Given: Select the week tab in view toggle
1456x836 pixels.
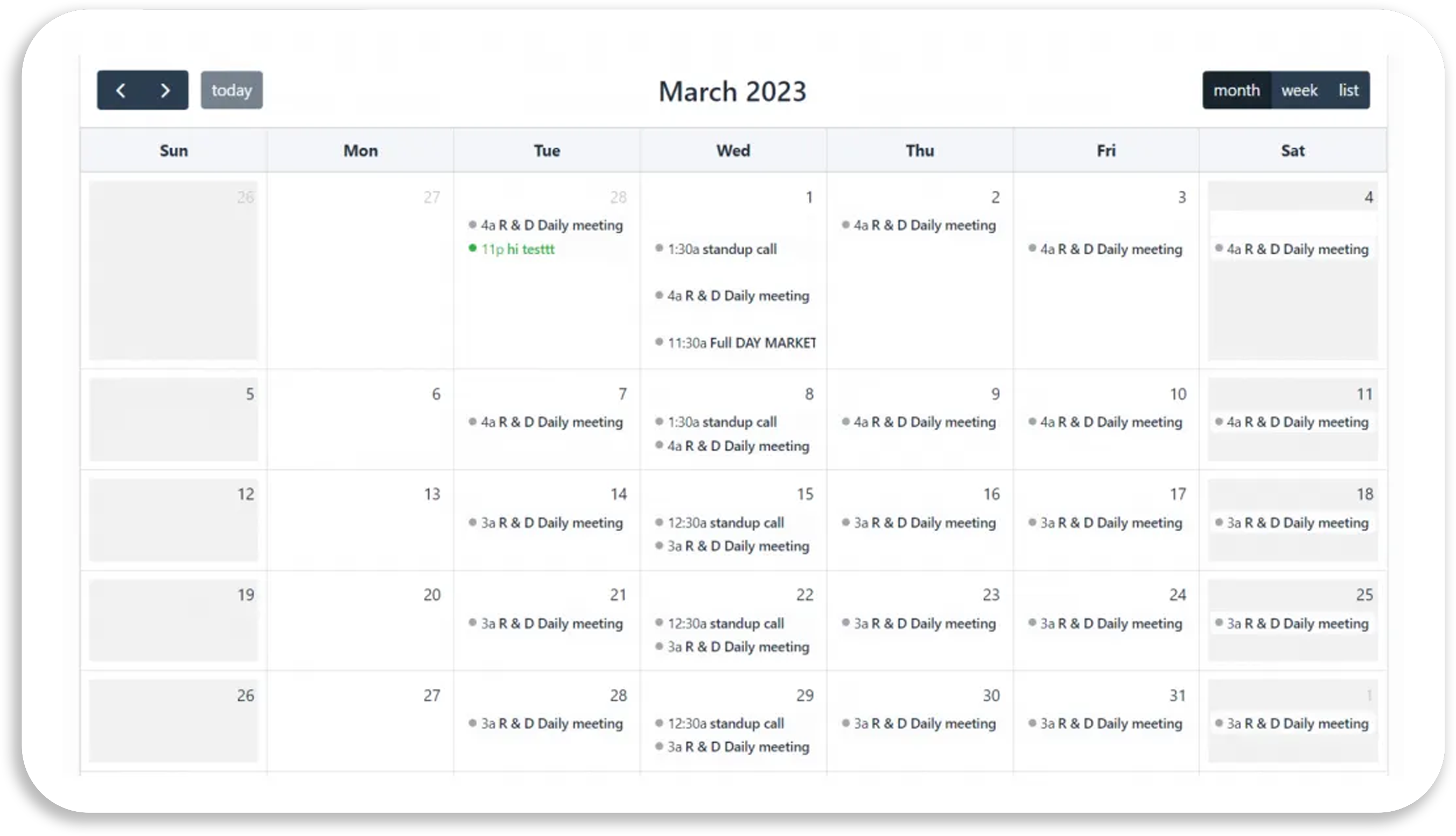Looking at the screenshot, I should [x=1299, y=89].
